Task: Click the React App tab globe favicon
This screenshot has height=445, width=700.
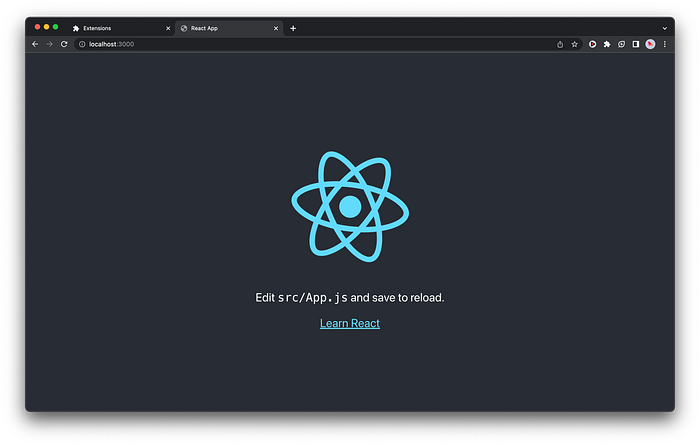Action: (184, 28)
